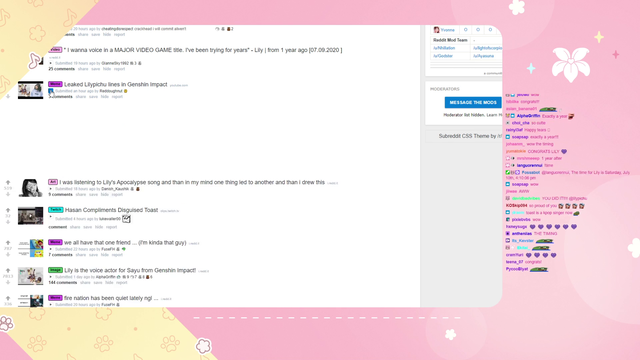Open the Hasan Compliments Disguised Toast thumbnail
Viewport: 640px width, 360px height.
click(30, 216)
